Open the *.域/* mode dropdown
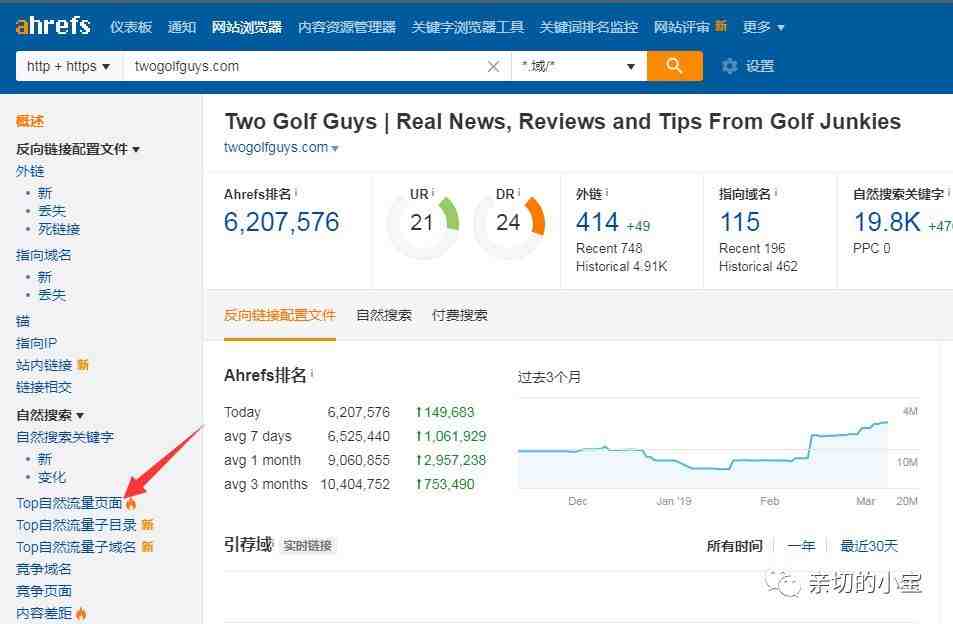 pos(579,66)
